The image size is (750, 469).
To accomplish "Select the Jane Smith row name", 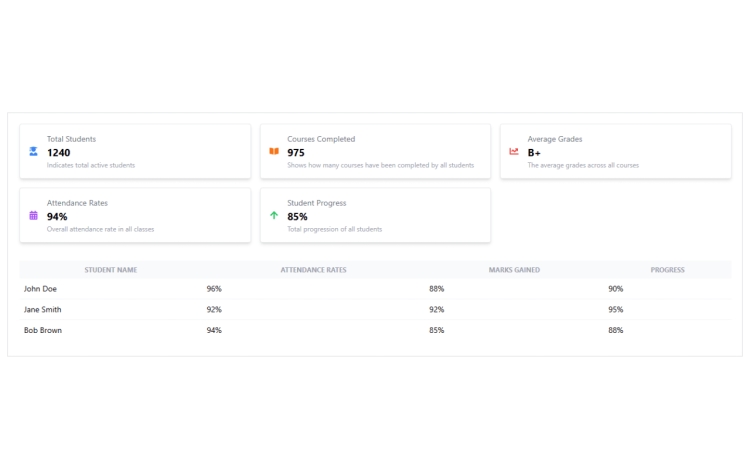I will [43, 309].
